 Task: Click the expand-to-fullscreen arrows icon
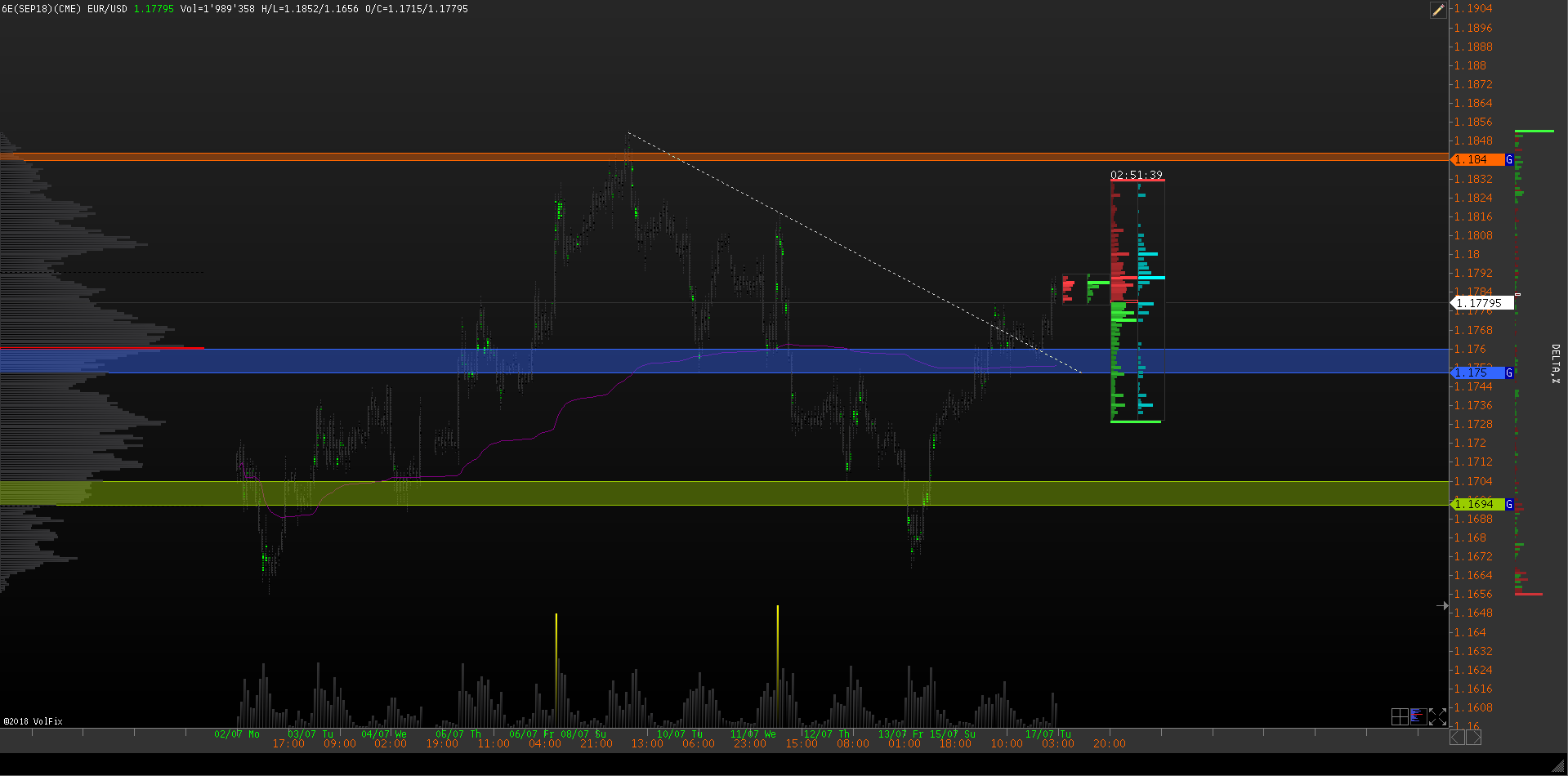click(x=1437, y=716)
